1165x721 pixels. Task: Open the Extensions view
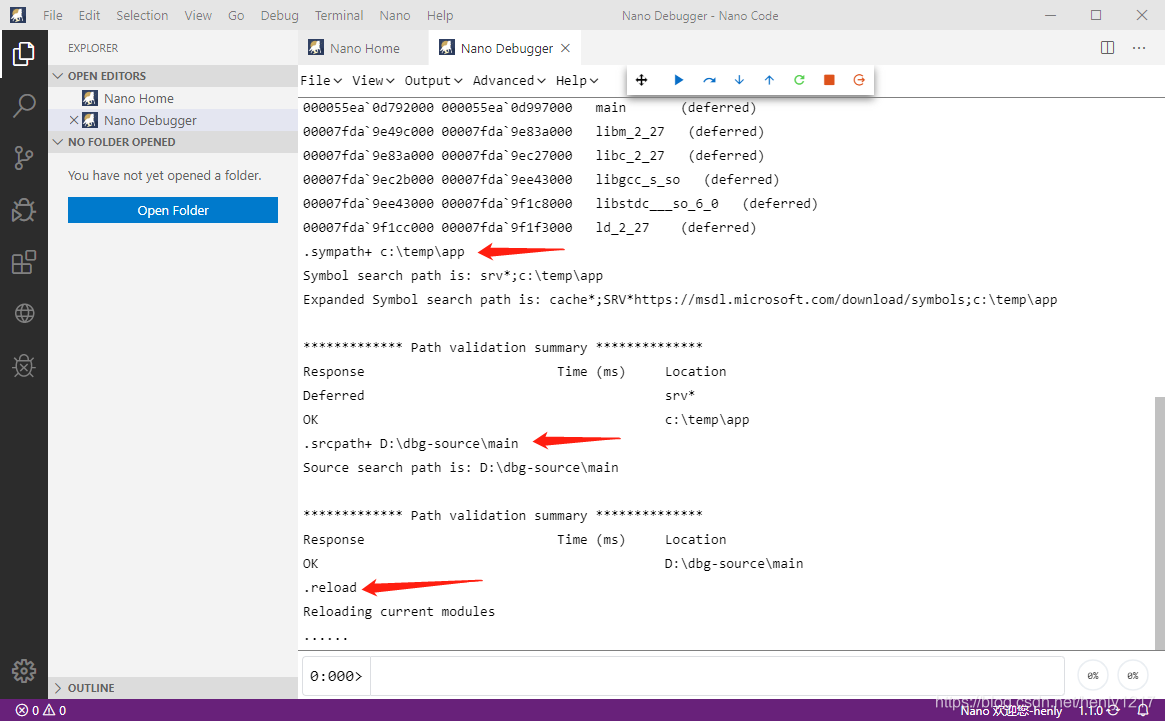click(x=24, y=262)
